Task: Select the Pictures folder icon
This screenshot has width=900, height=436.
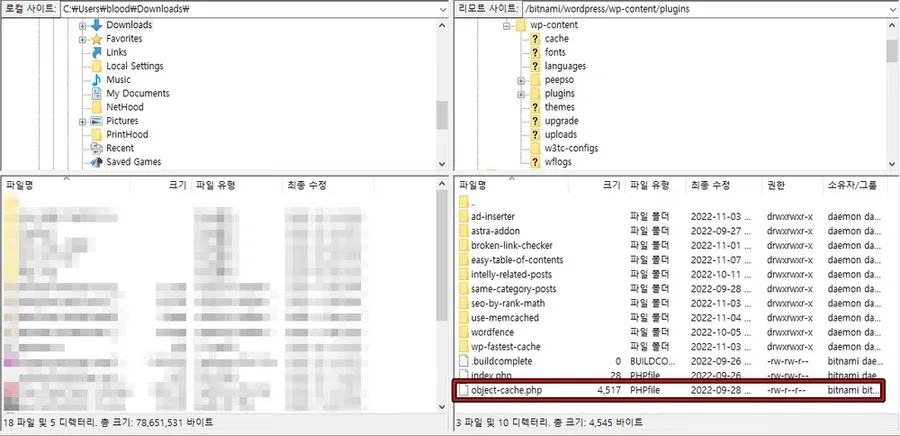Action: point(96,121)
